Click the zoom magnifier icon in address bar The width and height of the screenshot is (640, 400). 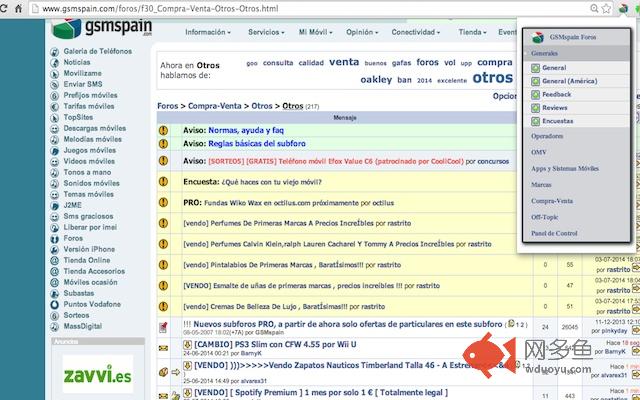coord(594,8)
